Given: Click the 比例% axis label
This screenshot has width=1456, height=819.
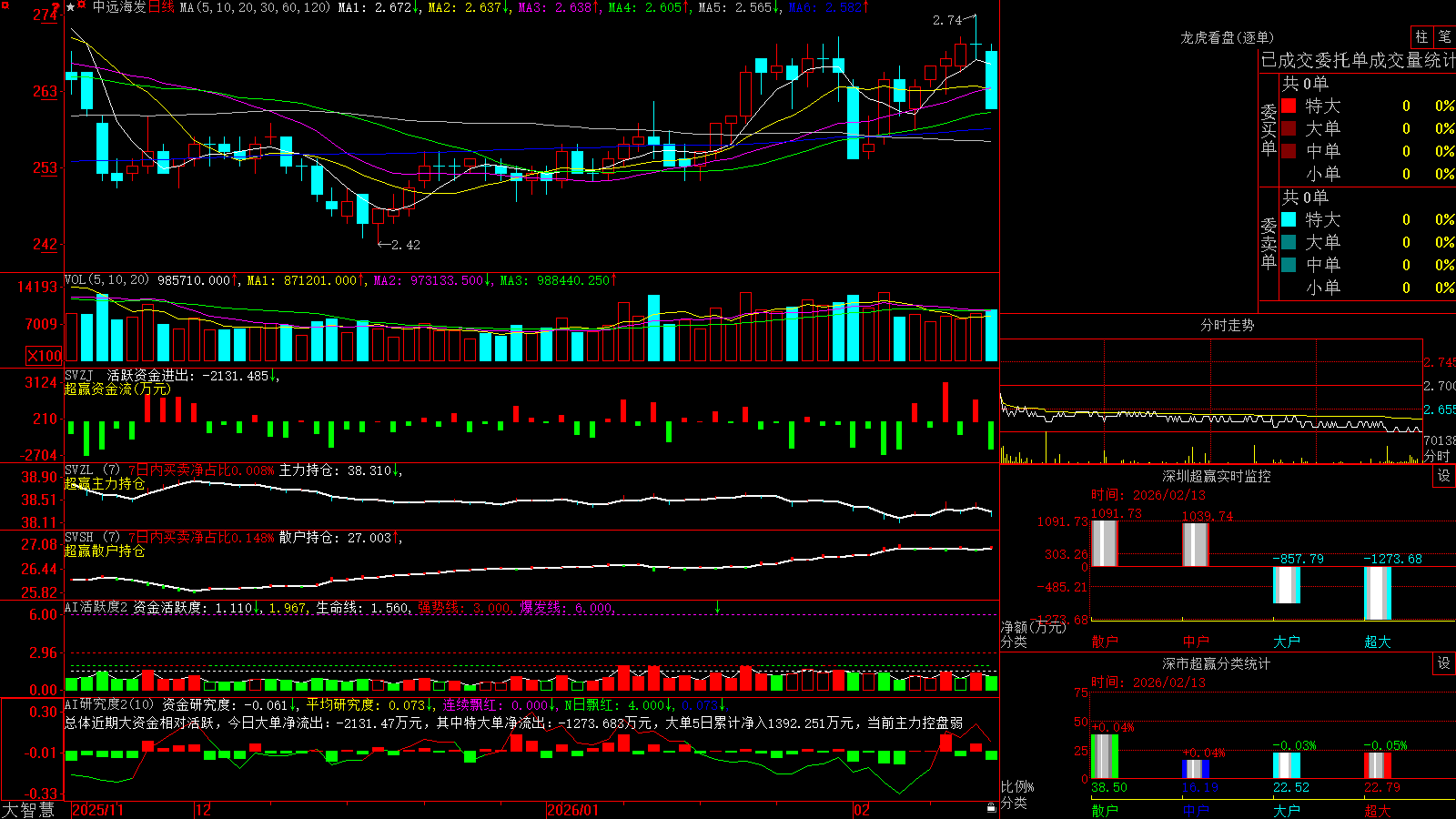Looking at the screenshot, I should [x=1017, y=786].
